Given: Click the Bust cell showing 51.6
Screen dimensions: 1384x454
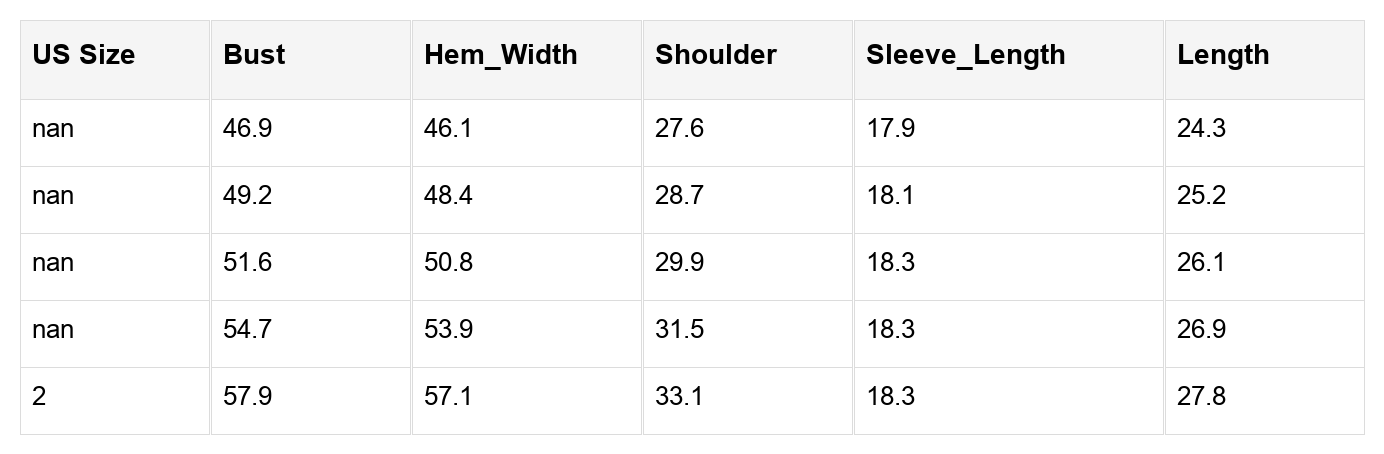Looking at the screenshot, I should coord(247,263).
